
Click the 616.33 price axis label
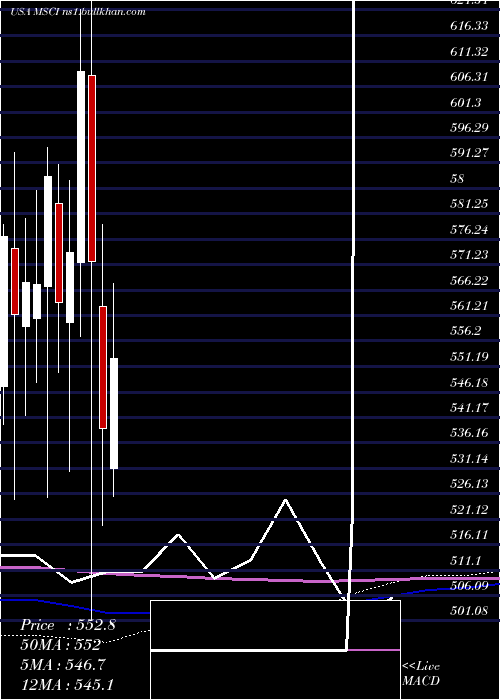469,26
